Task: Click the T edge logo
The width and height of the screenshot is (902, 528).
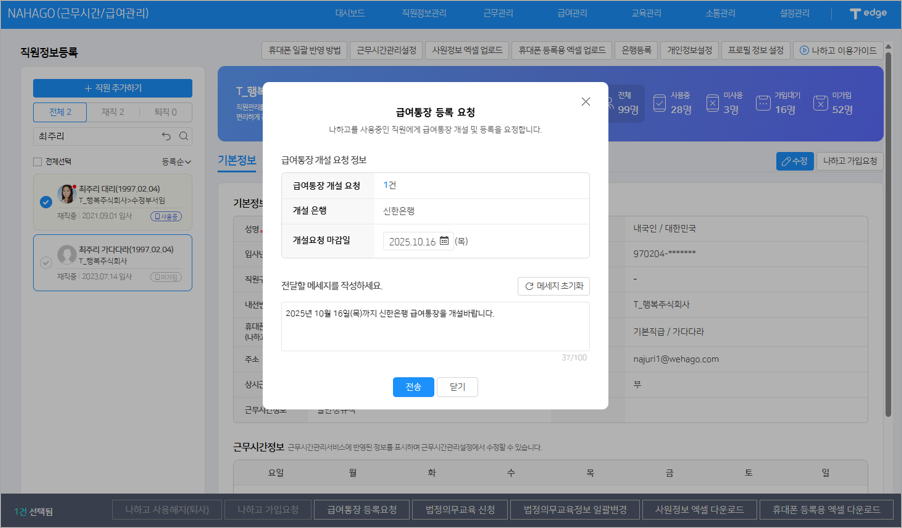Action: [868, 13]
